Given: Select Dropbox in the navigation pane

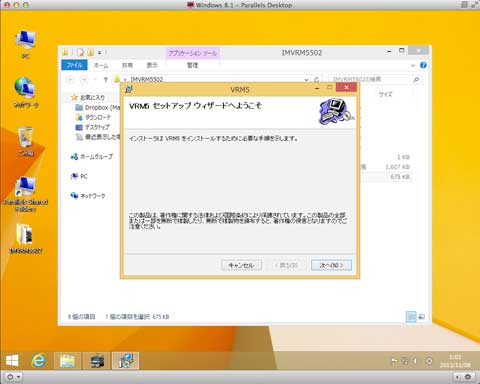Looking at the screenshot, I should tap(98, 107).
